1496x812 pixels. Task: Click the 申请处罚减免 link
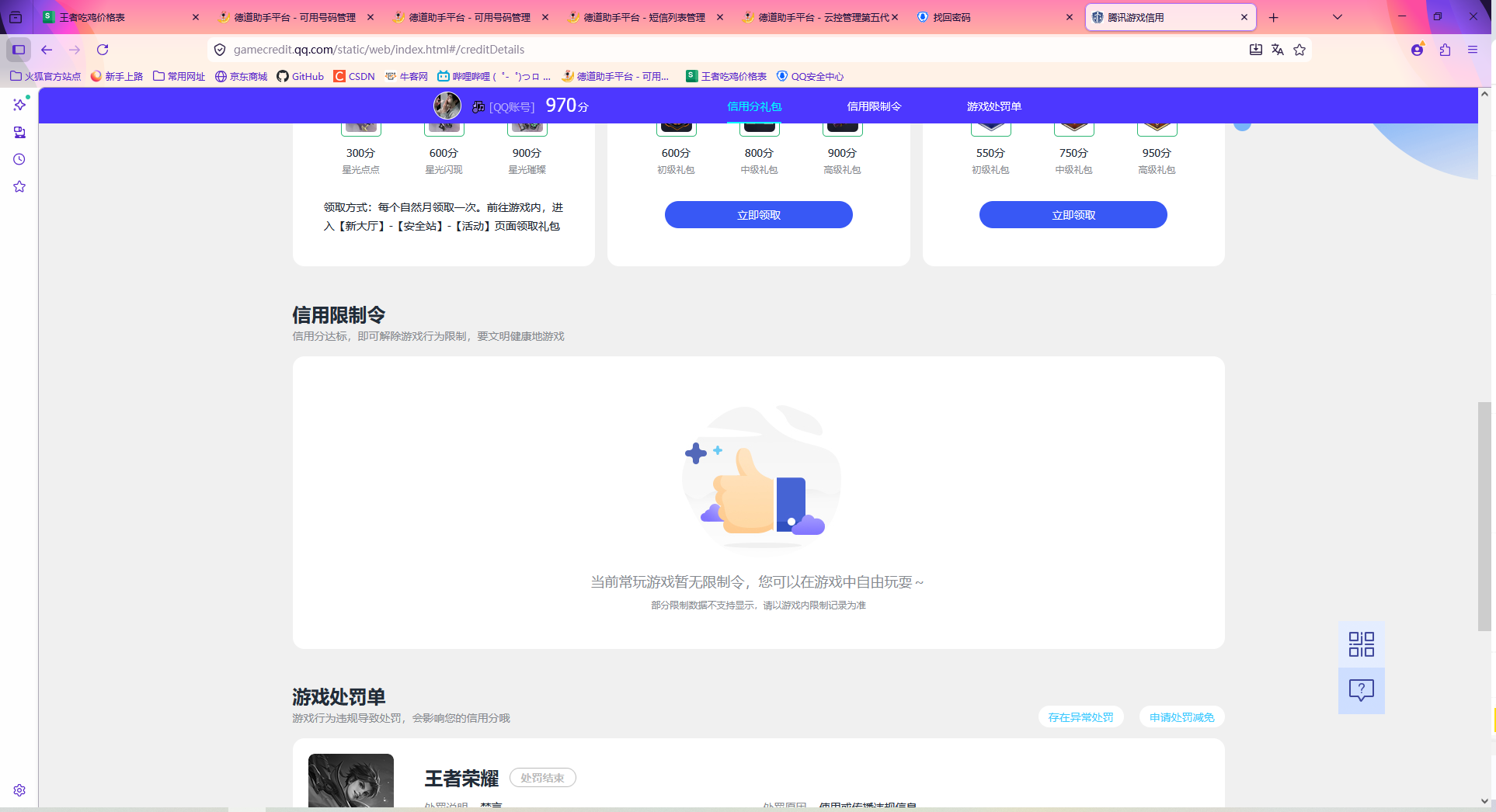click(1181, 717)
